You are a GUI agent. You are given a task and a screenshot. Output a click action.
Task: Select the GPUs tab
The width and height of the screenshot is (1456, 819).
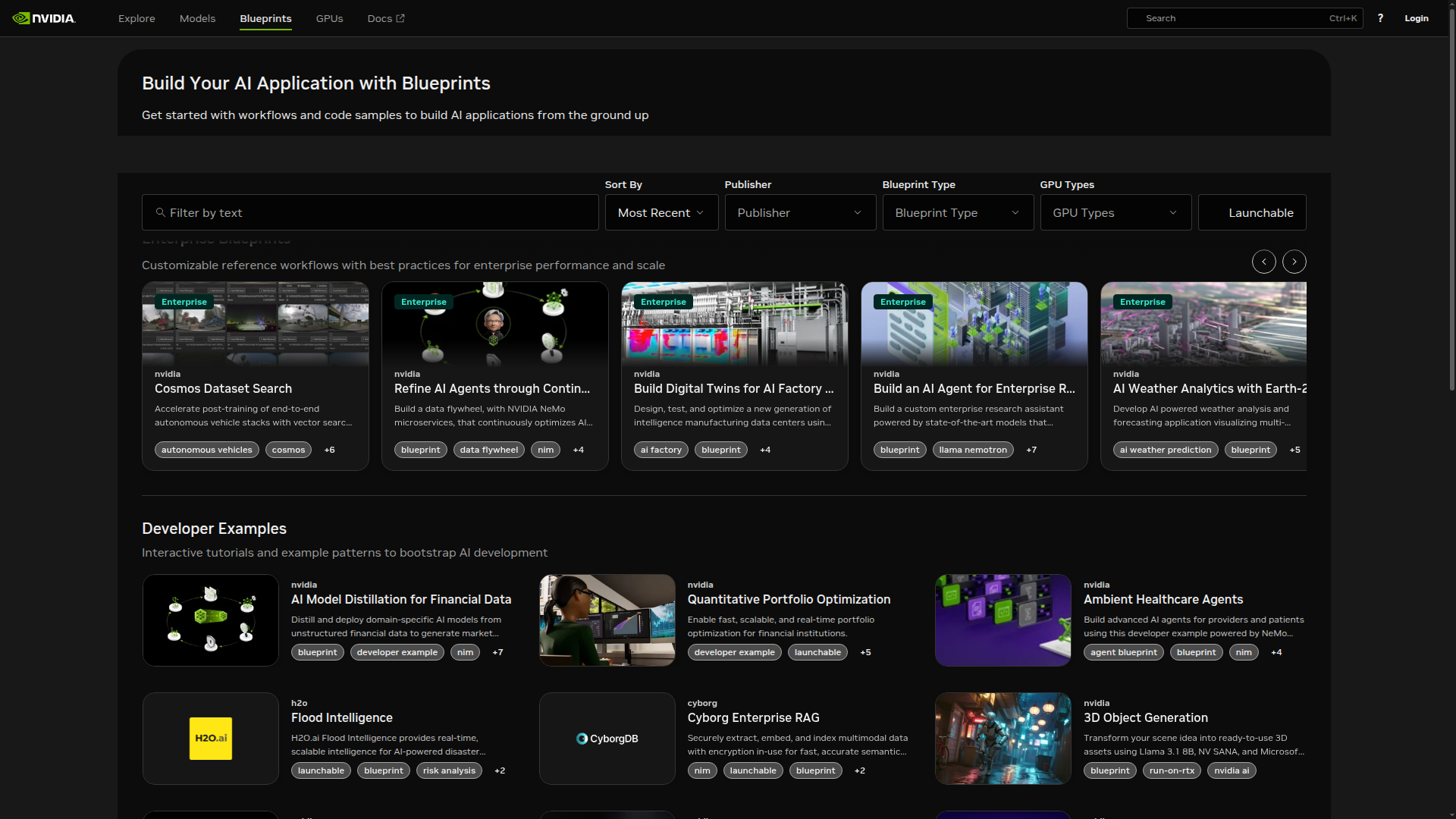329,18
